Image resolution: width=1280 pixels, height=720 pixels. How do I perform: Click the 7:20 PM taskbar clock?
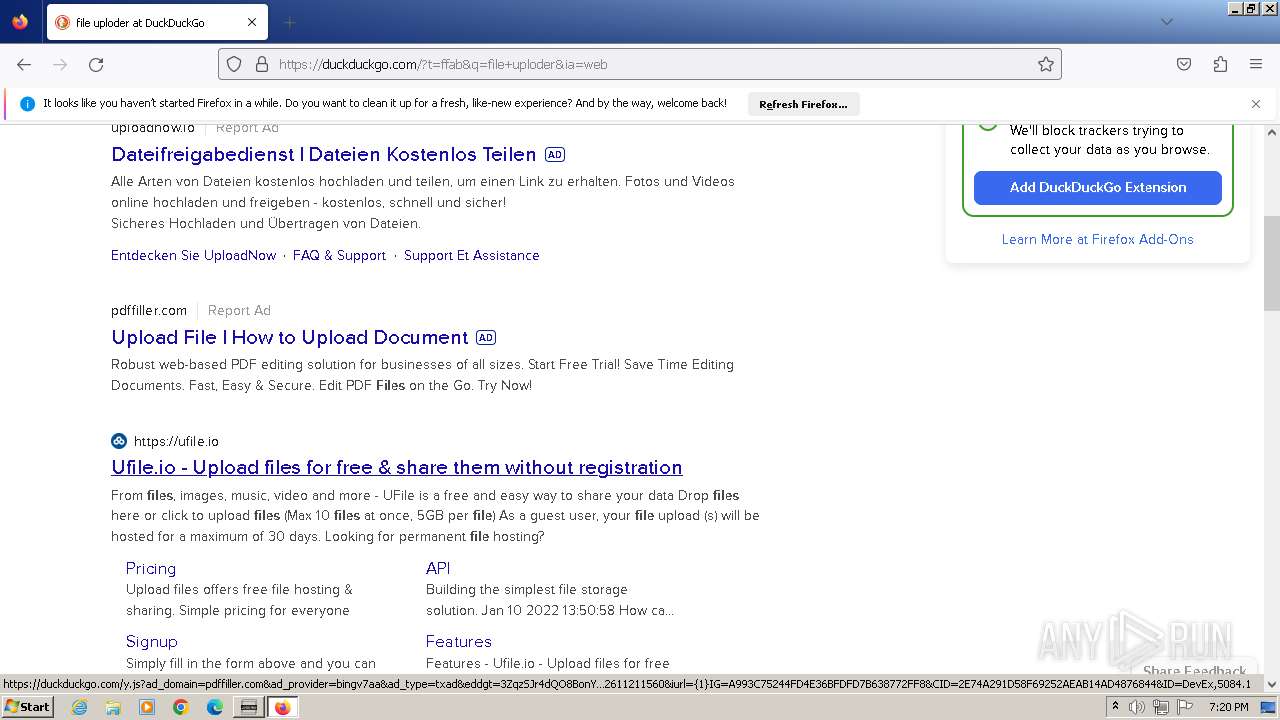coord(1228,707)
